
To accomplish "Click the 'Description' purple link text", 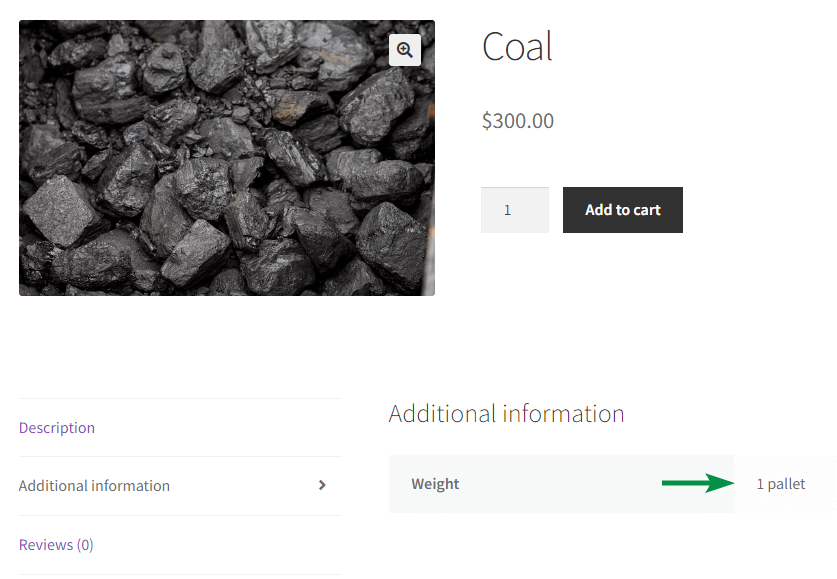I will click(57, 428).
